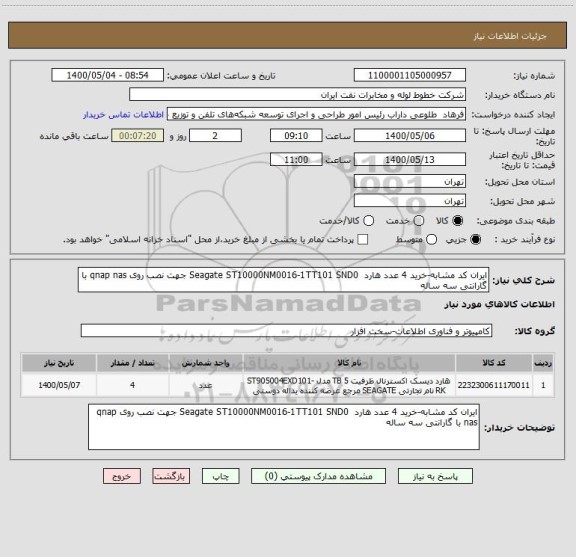Click the تعداد / مقدار column header
Viewport: 576px width, 557px height.
pos(133,363)
